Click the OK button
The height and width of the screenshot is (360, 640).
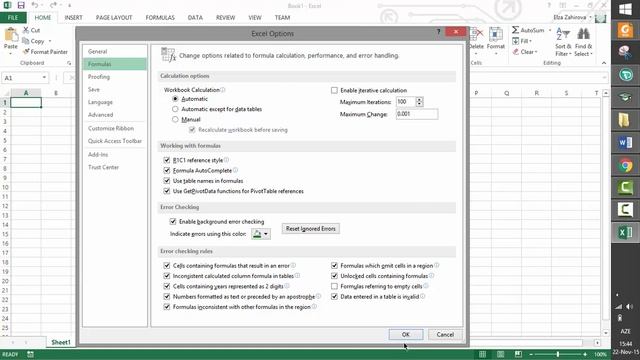click(406, 334)
